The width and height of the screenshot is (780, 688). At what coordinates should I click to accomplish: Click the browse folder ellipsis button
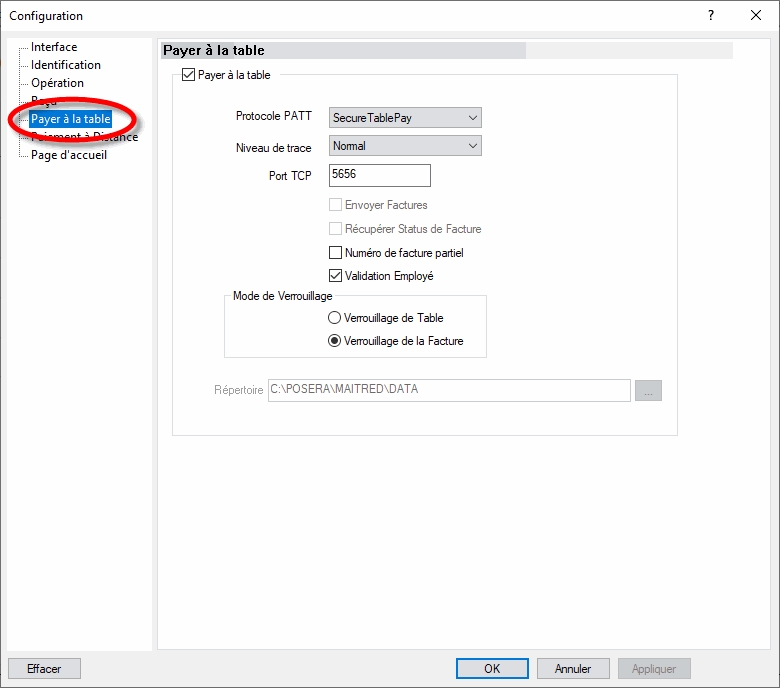click(x=648, y=391)
